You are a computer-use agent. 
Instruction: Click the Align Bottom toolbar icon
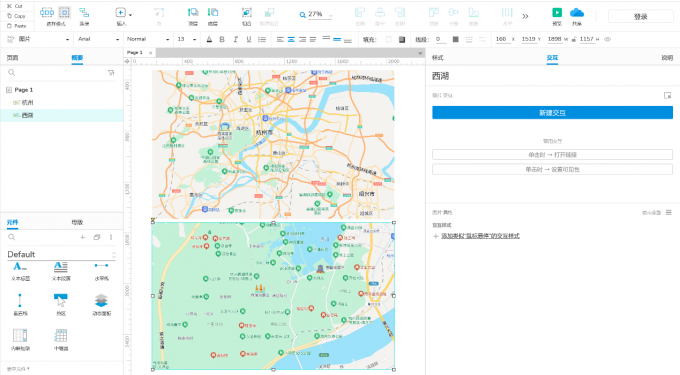click(x=474, y=13)
